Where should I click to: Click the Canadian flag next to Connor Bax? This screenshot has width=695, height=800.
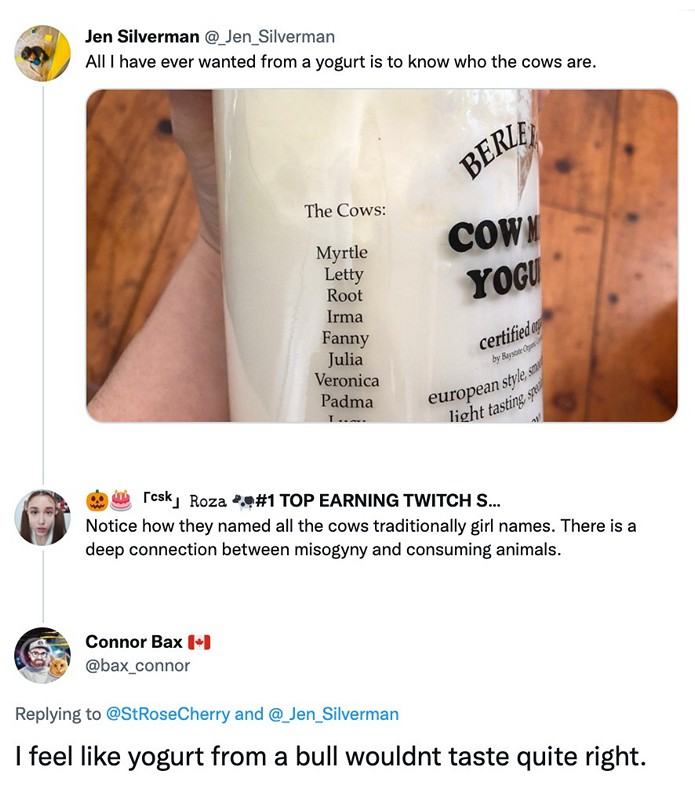tap(199, 642)
